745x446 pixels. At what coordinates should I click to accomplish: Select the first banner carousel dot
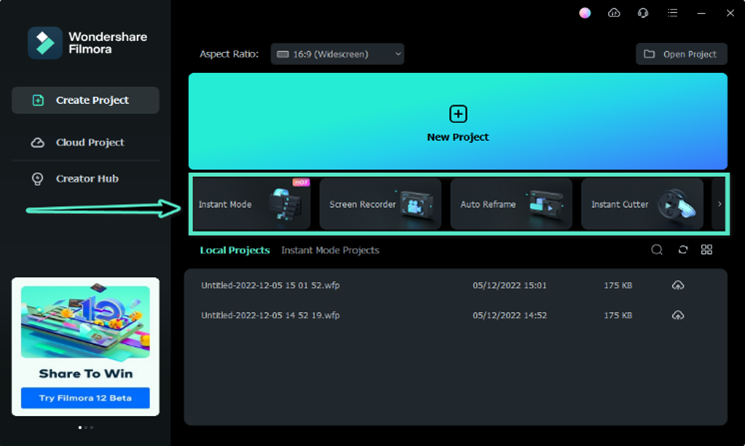point(80,427)
